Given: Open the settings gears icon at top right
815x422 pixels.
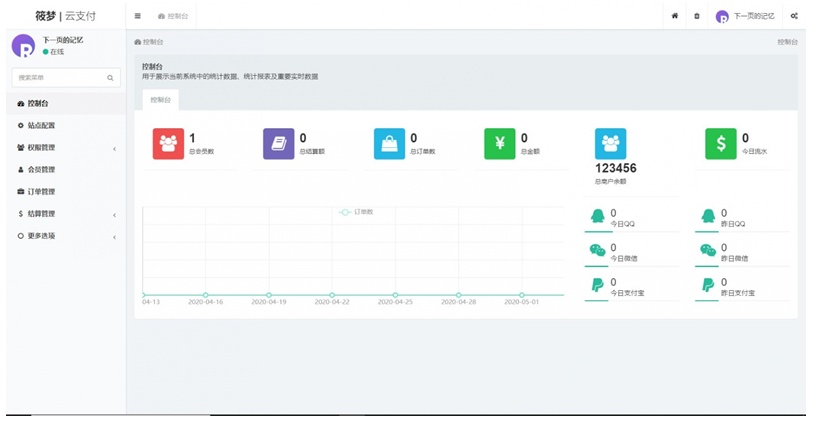Looking at the screenshot, I should (794, 16).
